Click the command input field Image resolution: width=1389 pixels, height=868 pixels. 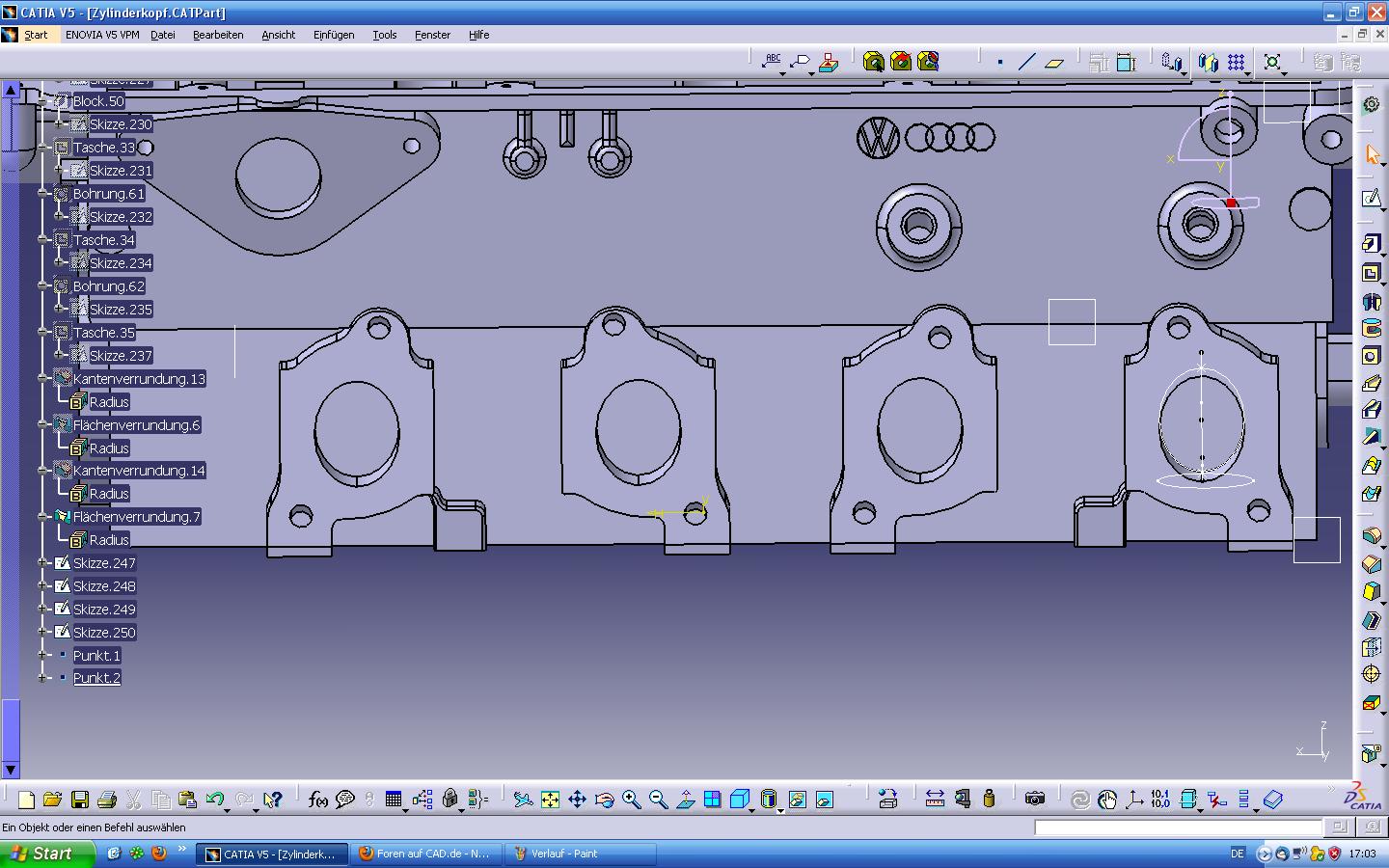click(1178, 827)
